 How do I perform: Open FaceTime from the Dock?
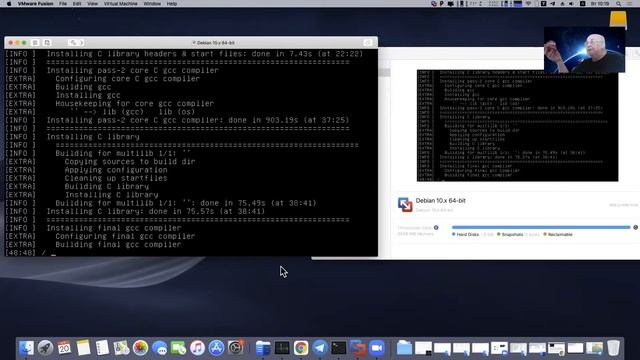[178, 348]
